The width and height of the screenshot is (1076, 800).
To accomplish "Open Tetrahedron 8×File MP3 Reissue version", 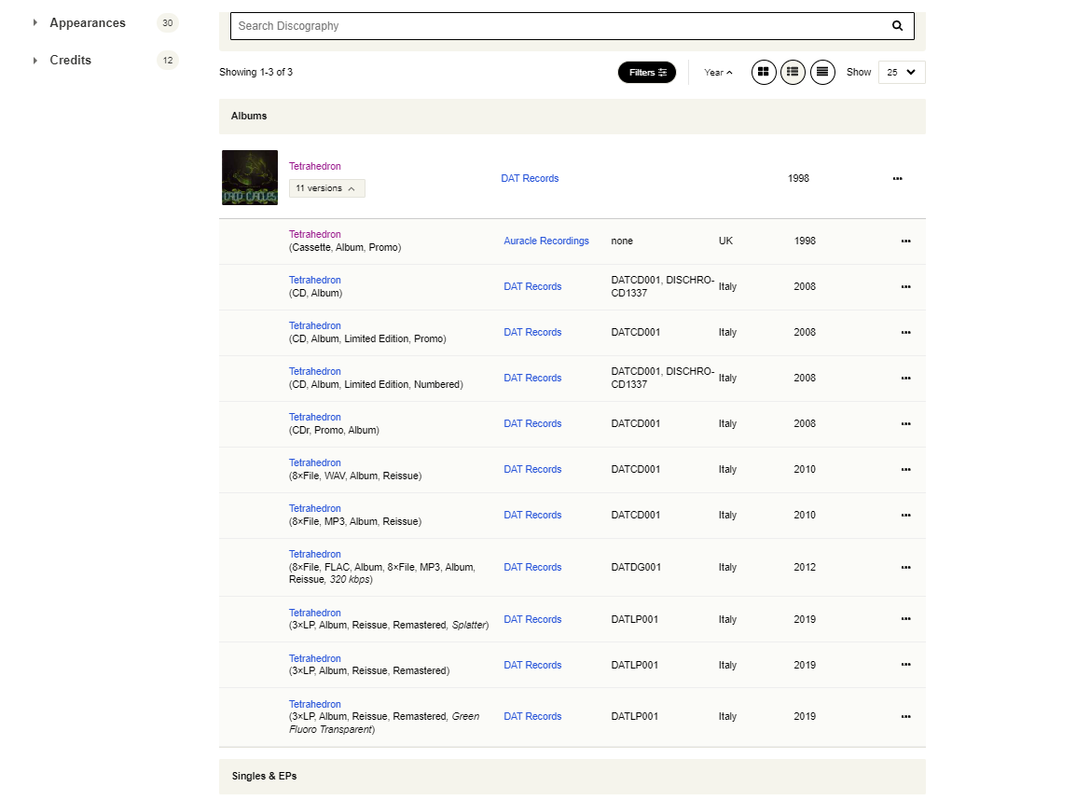I will (315, 508).
